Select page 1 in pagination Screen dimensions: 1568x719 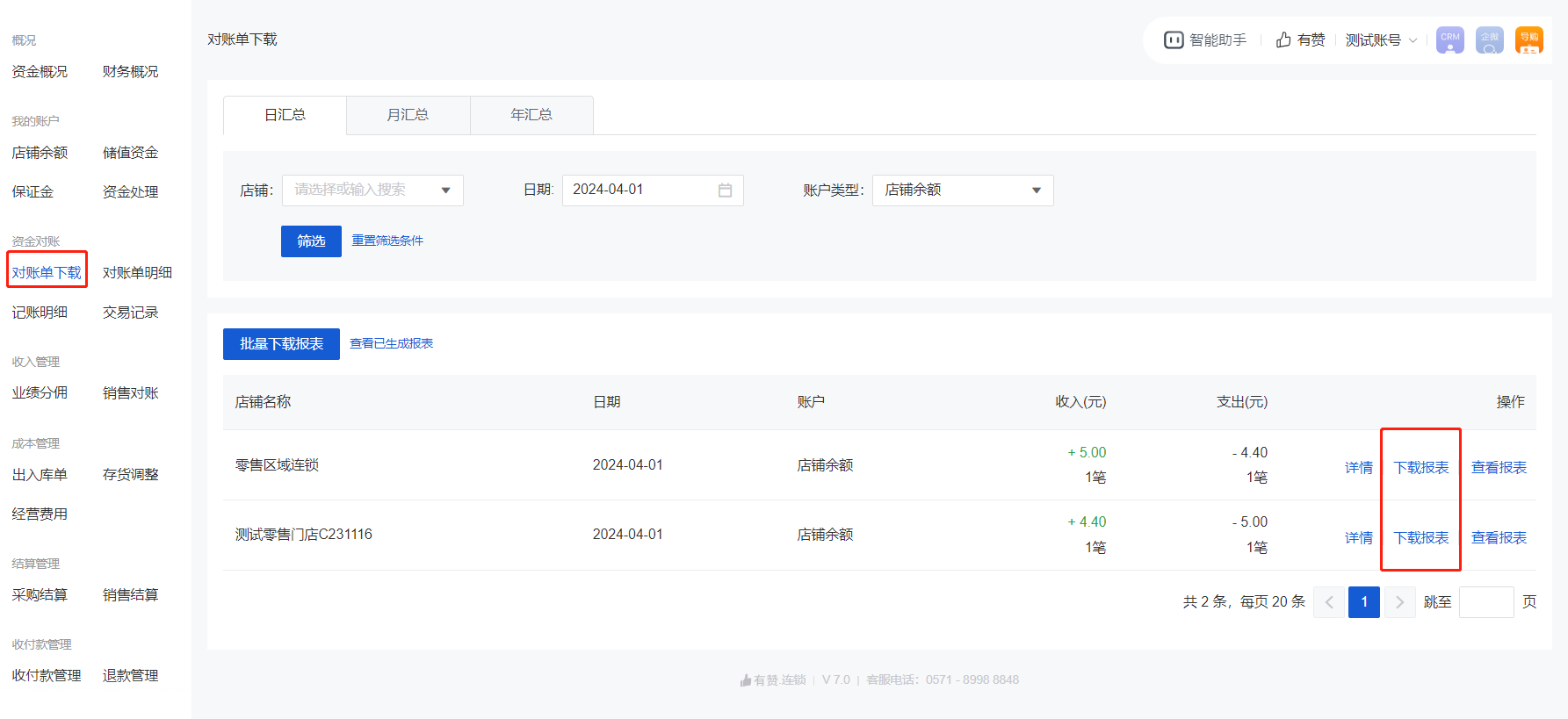tap(1364, 602)
